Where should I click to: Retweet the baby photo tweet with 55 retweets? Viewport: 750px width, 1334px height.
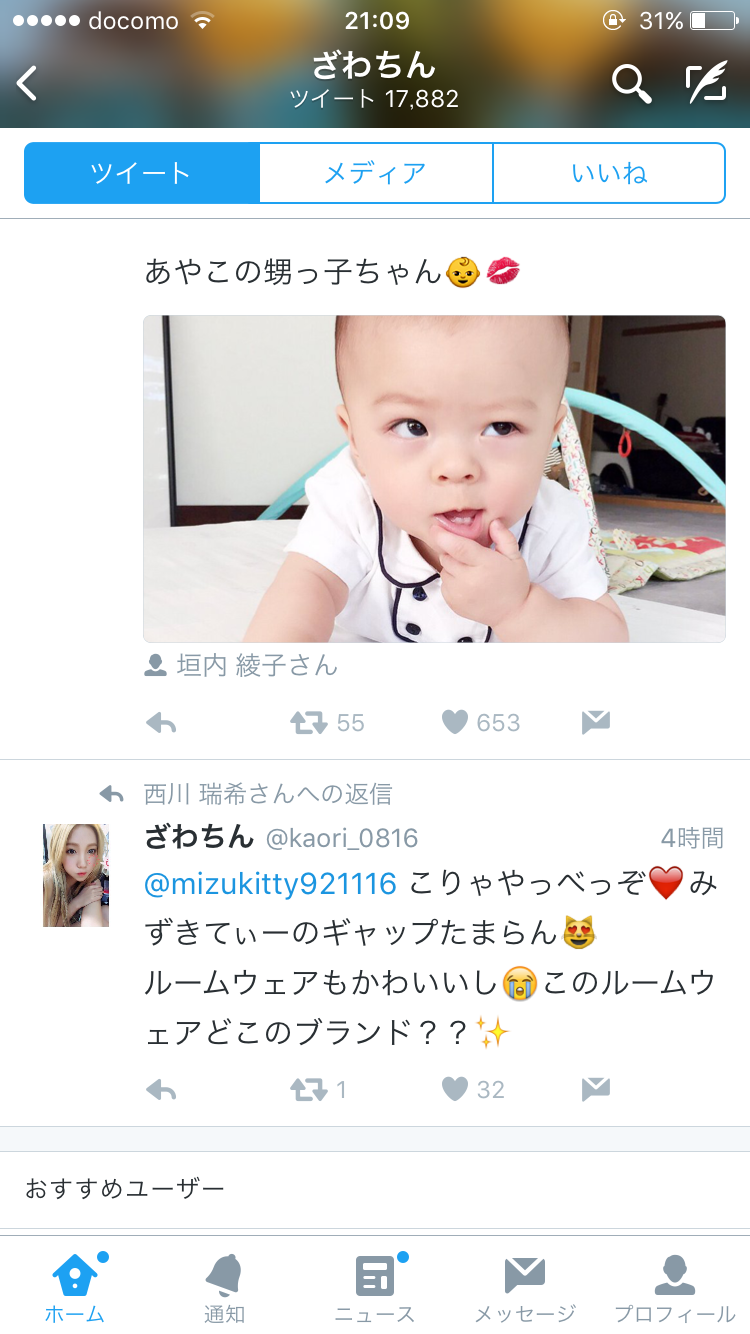coord(309,723)
